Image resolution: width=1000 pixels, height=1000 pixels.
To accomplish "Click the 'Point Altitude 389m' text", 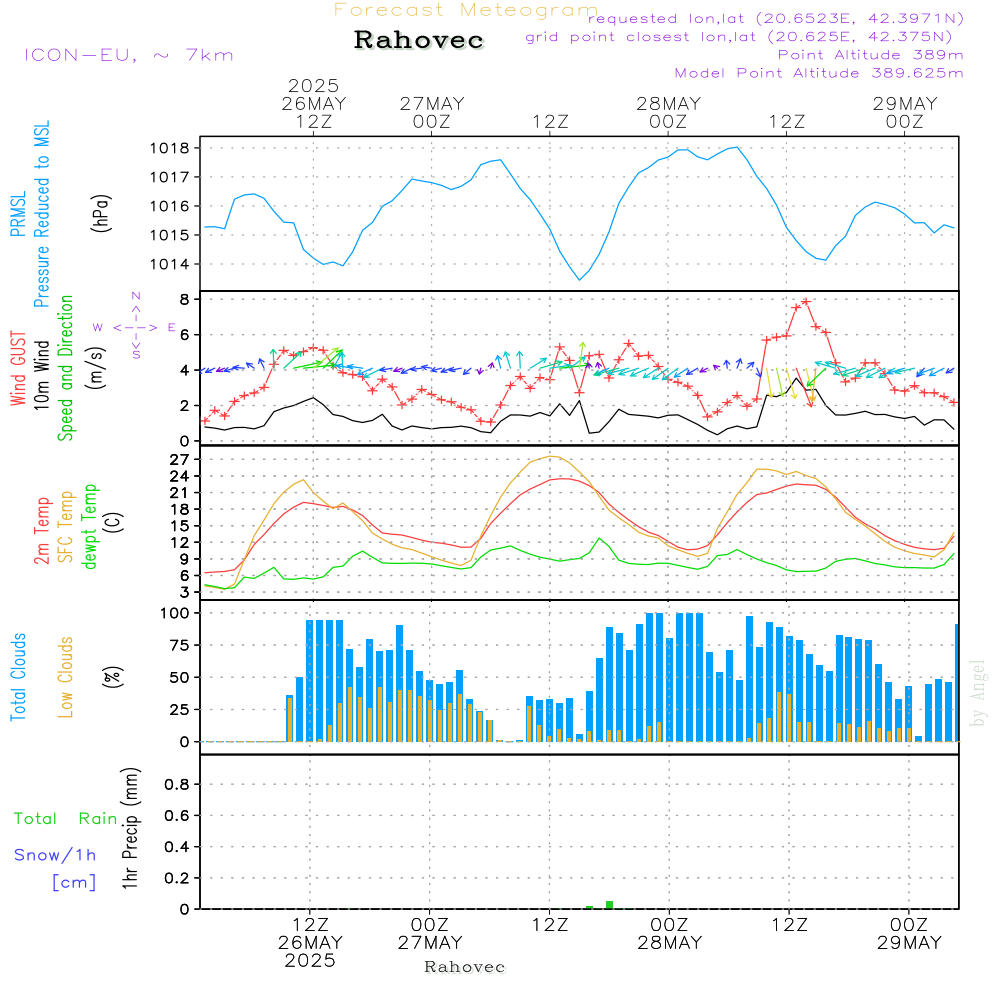I will (871, 55).
